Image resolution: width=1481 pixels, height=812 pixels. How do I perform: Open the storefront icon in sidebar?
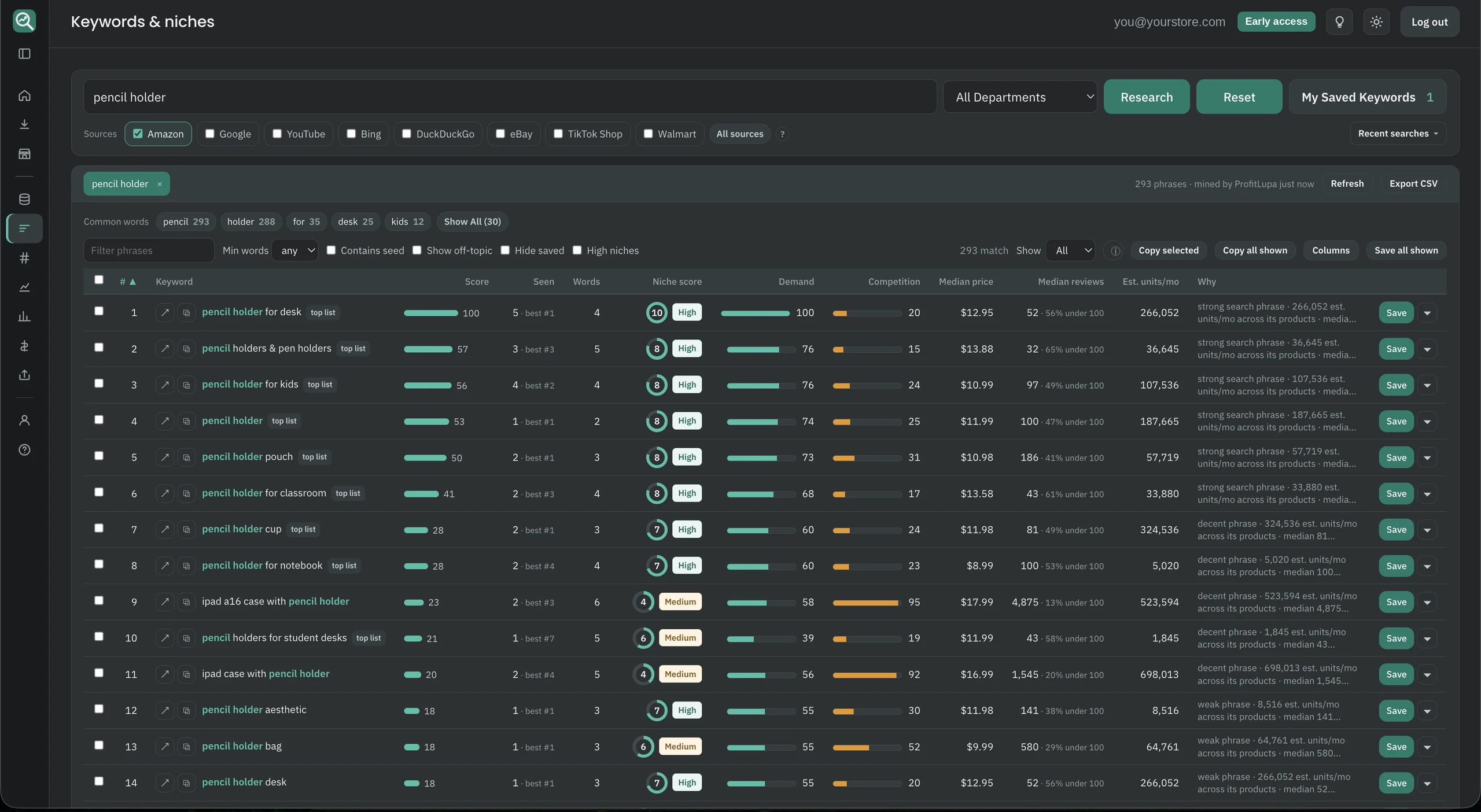[x=24, y=154]
